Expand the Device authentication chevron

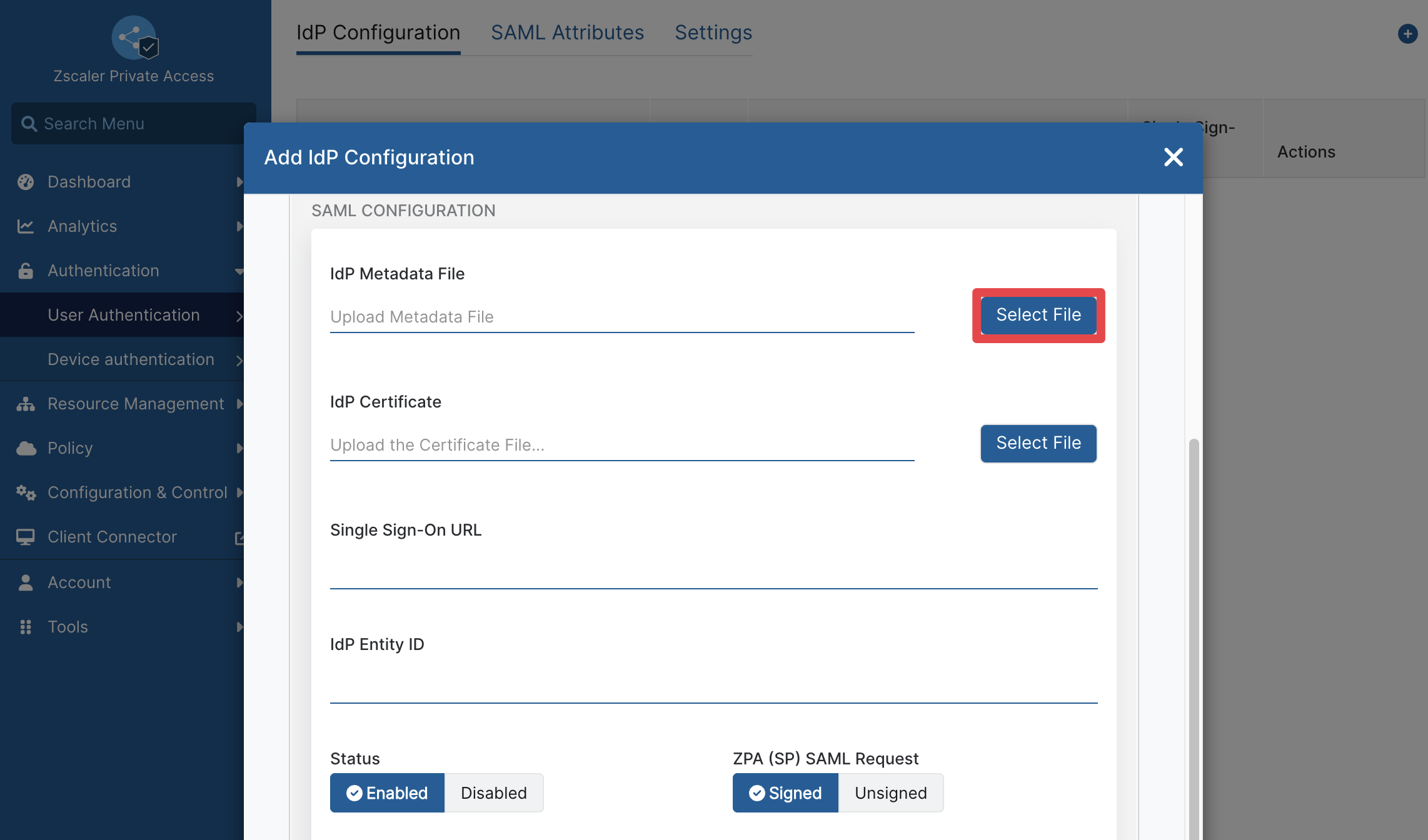[239, 361]
